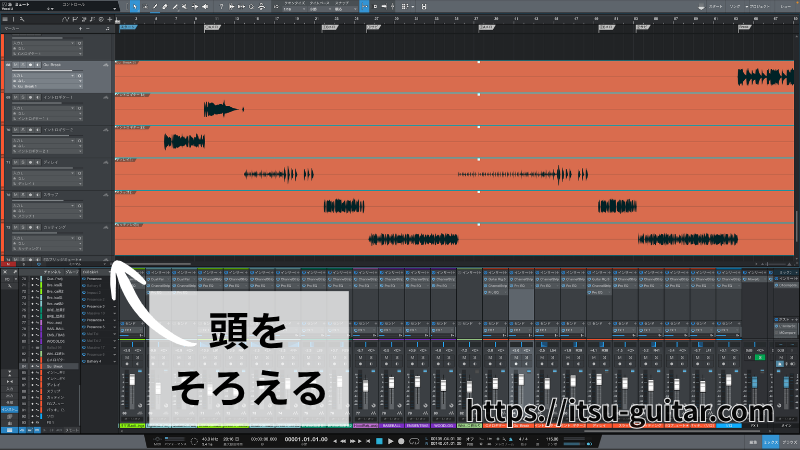Arm record on the Gu: Break track
Screen dimensions: 800x450
click(x=30, y=65)
